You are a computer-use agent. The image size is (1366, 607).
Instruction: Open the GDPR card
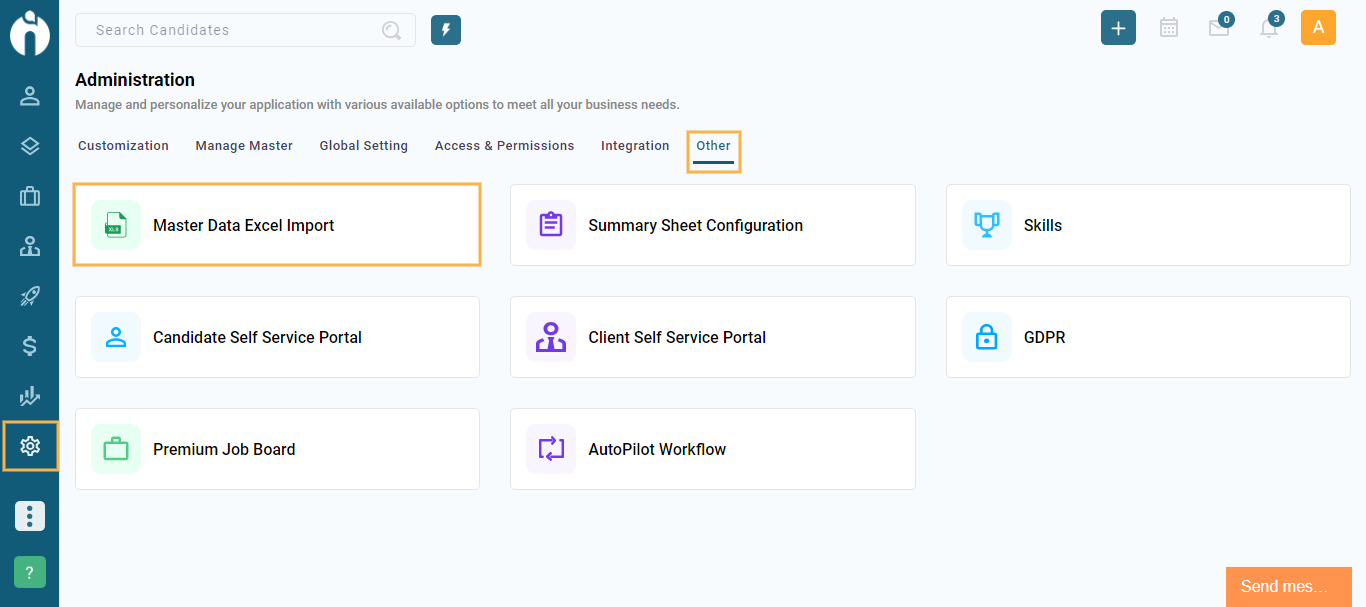click(1149, 337)
